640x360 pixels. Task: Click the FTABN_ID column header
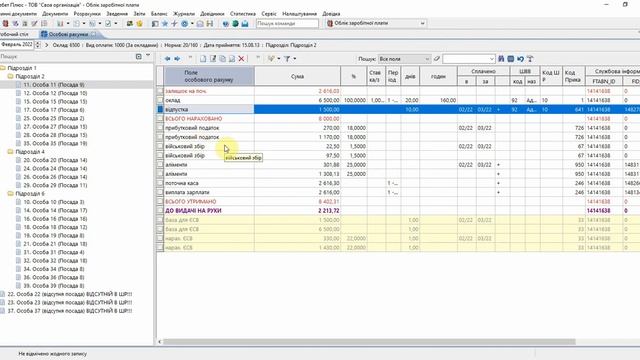point(604,82)
